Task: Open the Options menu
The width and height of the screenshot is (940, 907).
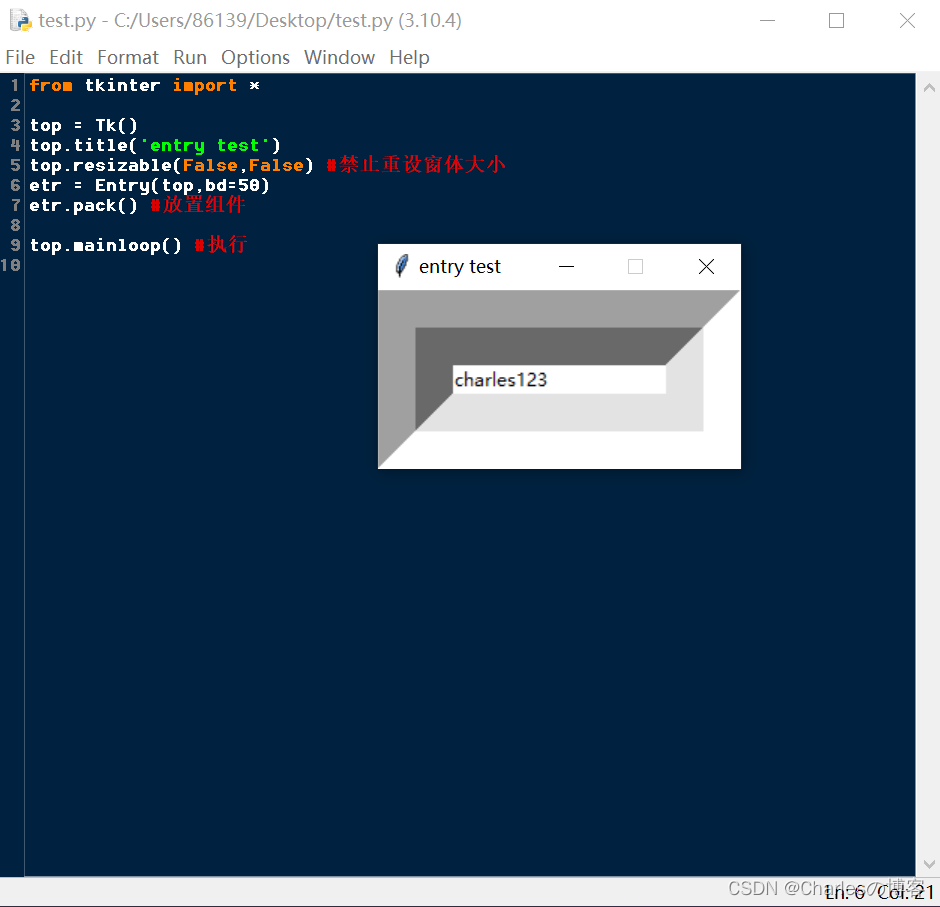Action: [x=254, y=57]
